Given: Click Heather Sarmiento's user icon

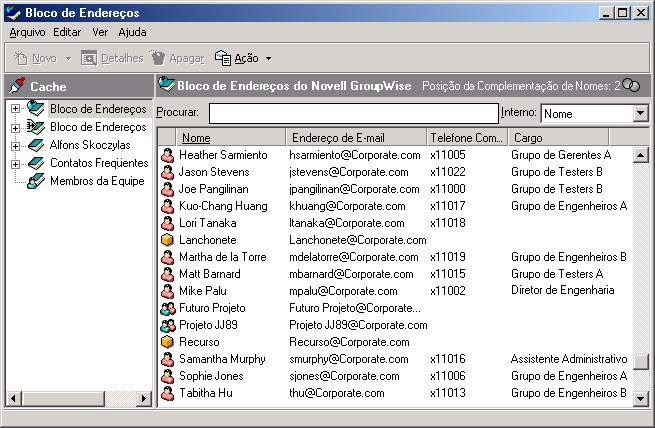Looking at the screenshot, I should (168, 155).
